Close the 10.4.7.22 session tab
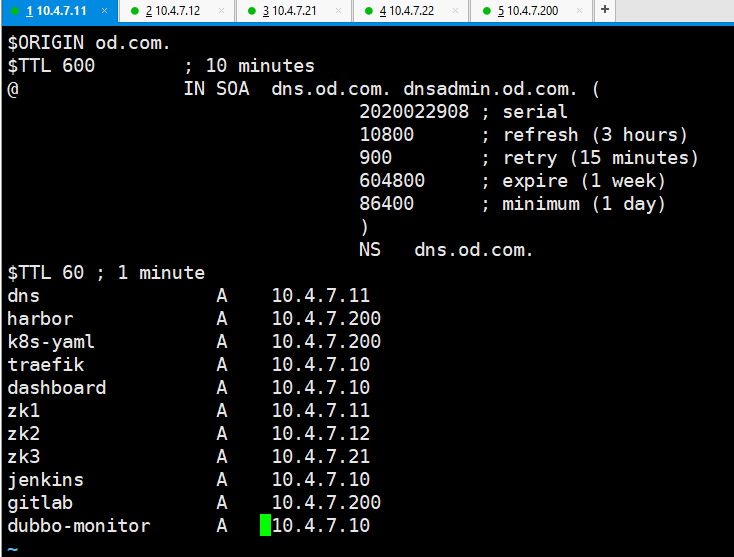The height and width of the screenshot is (557, 734). tap(456, 11)
